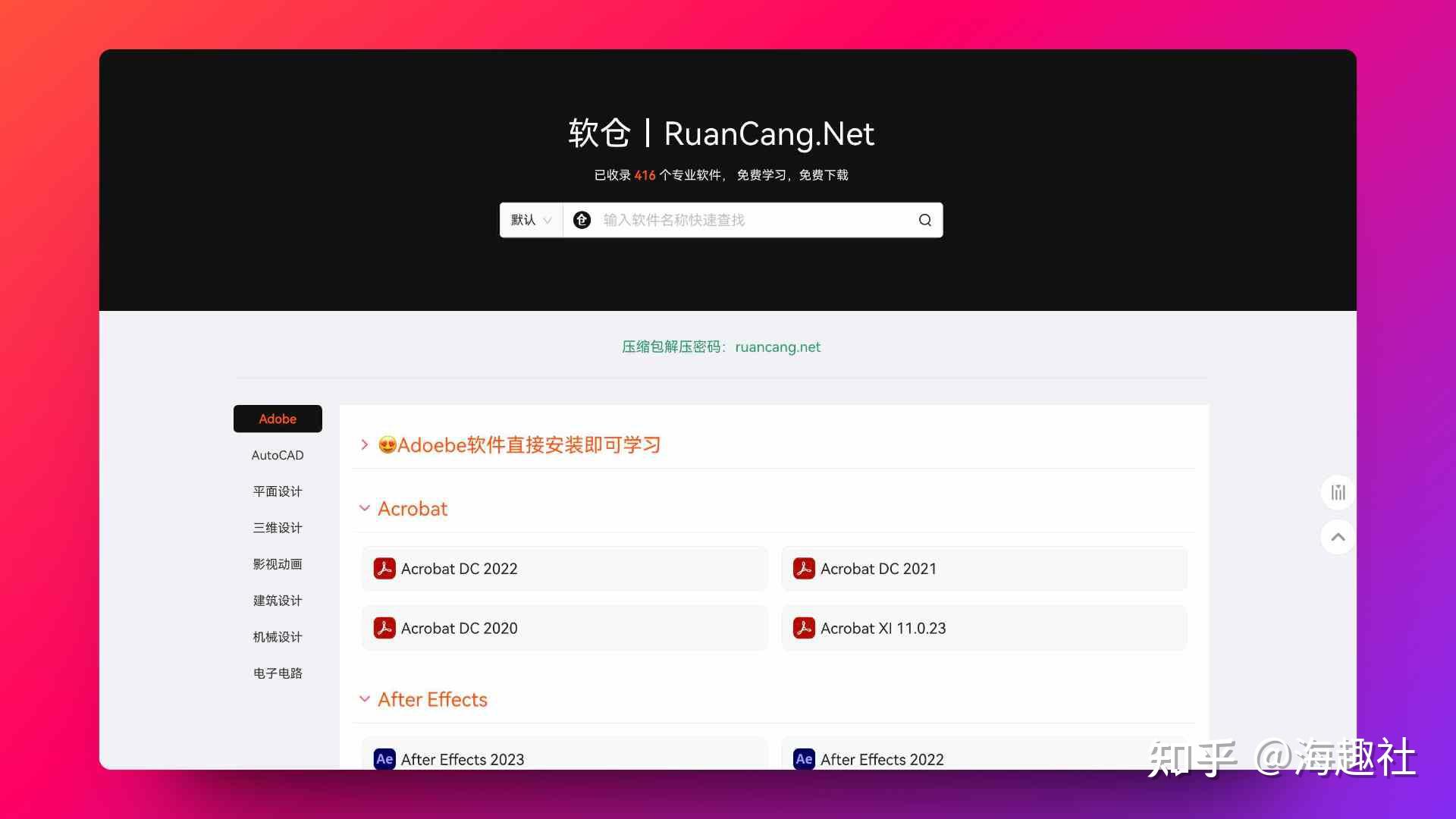Click the Acrobat DC 2021 icon
Screen dimensions: 1456x819
coord(804,569)
